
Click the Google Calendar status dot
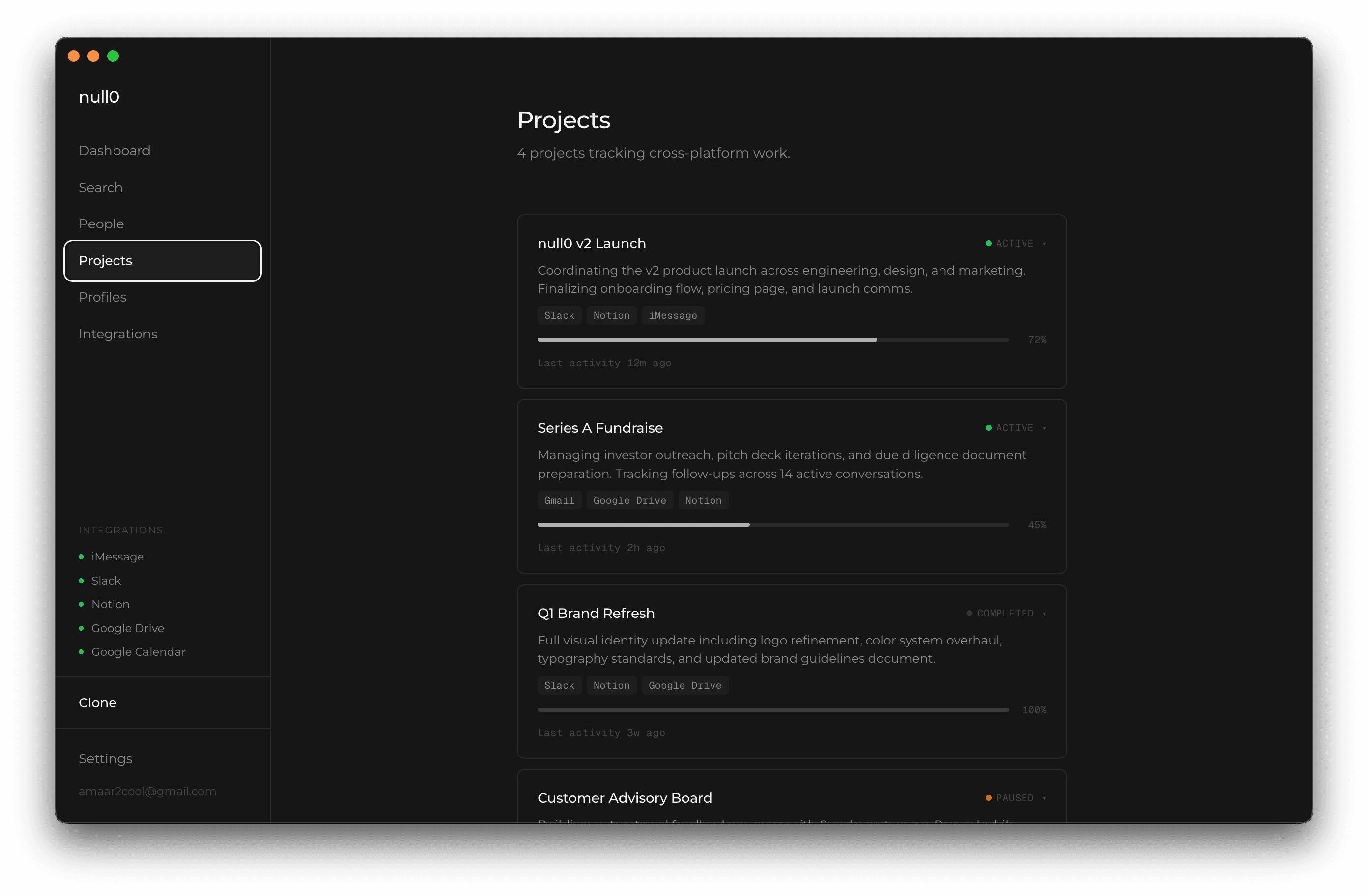pos(81,652)
